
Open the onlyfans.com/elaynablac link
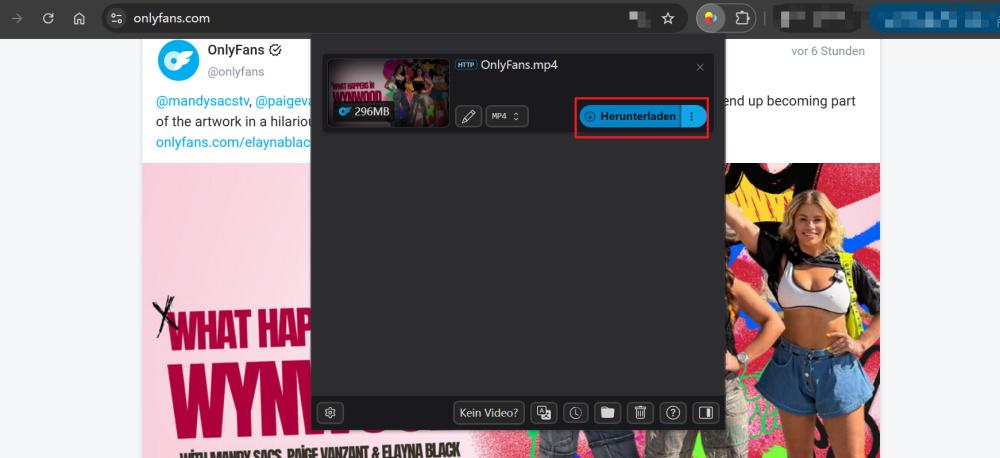click(233, 142)
